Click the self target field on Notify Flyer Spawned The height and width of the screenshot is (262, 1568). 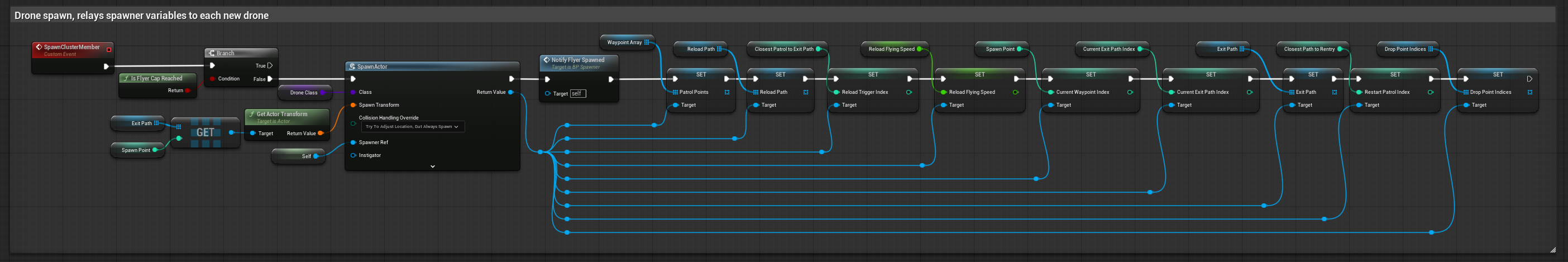pos(577,93)
